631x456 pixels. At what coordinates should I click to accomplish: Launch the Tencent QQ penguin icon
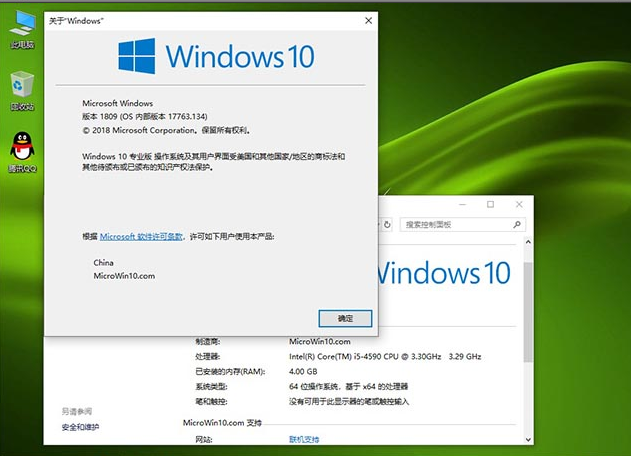(23, 152)
